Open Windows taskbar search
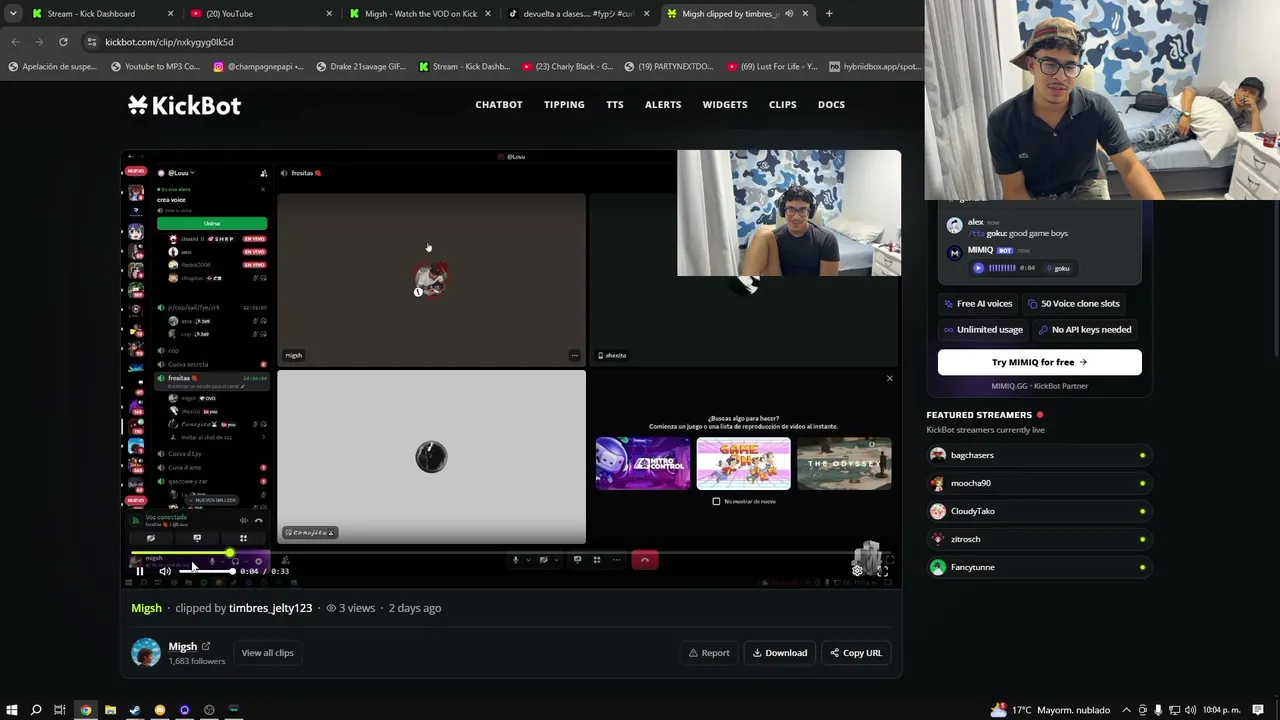1280x720 pixels. [x=36, y=710]
